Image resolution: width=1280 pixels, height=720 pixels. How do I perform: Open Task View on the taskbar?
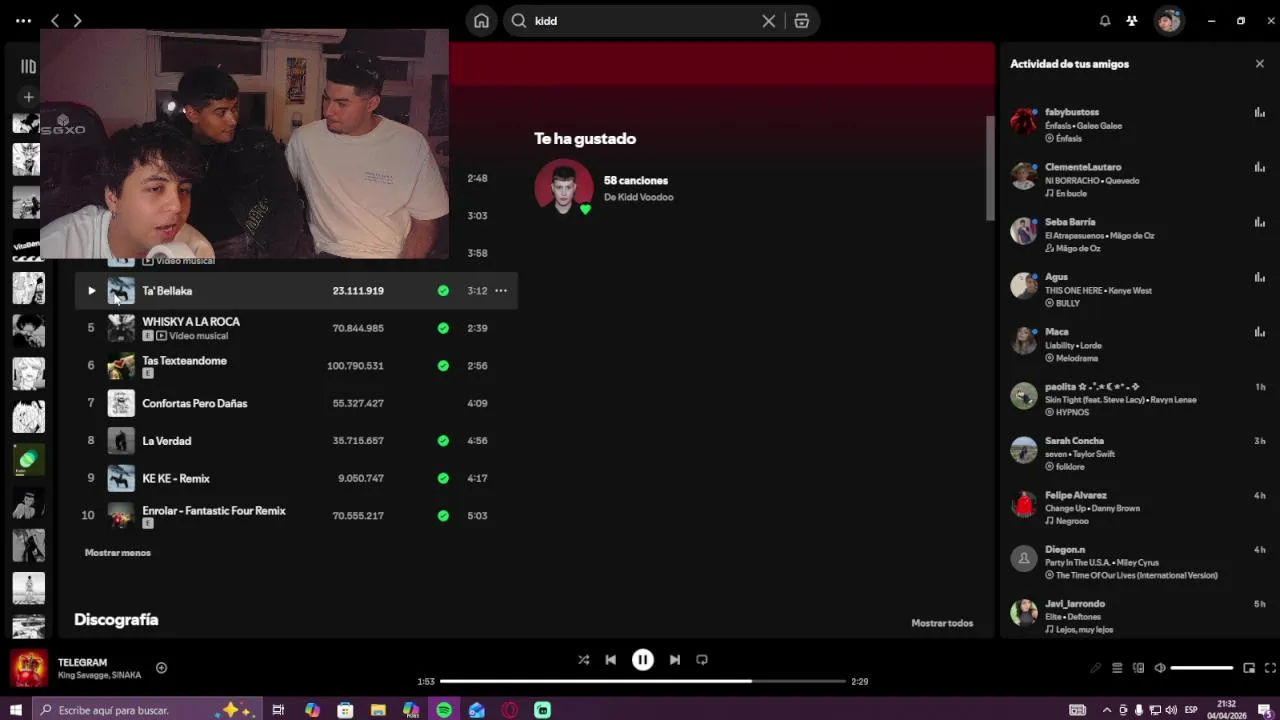tap(278, 710)
